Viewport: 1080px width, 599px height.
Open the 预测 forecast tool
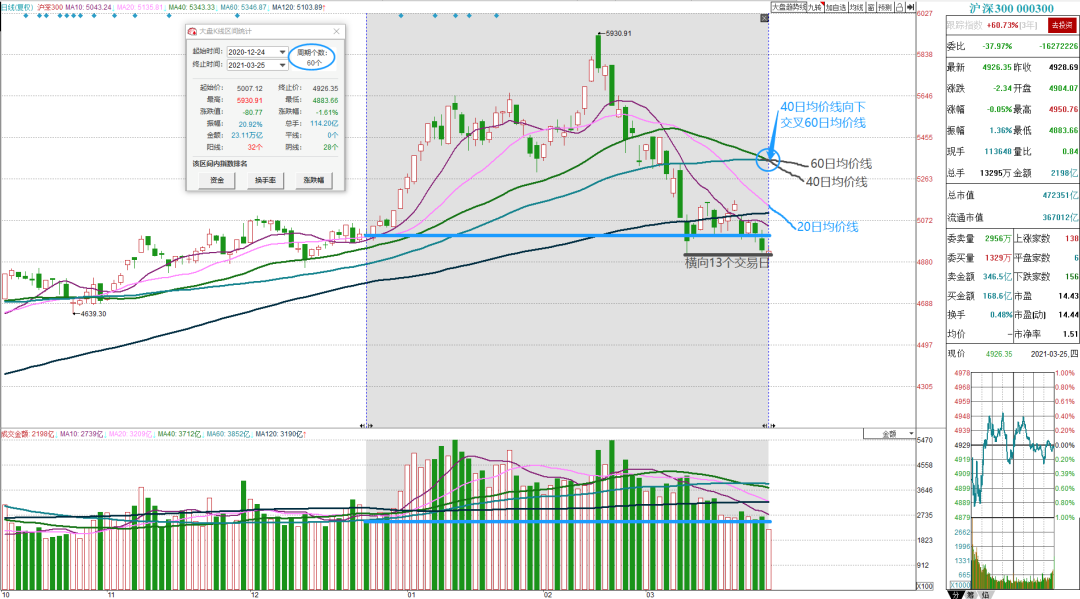click(884, 7)
